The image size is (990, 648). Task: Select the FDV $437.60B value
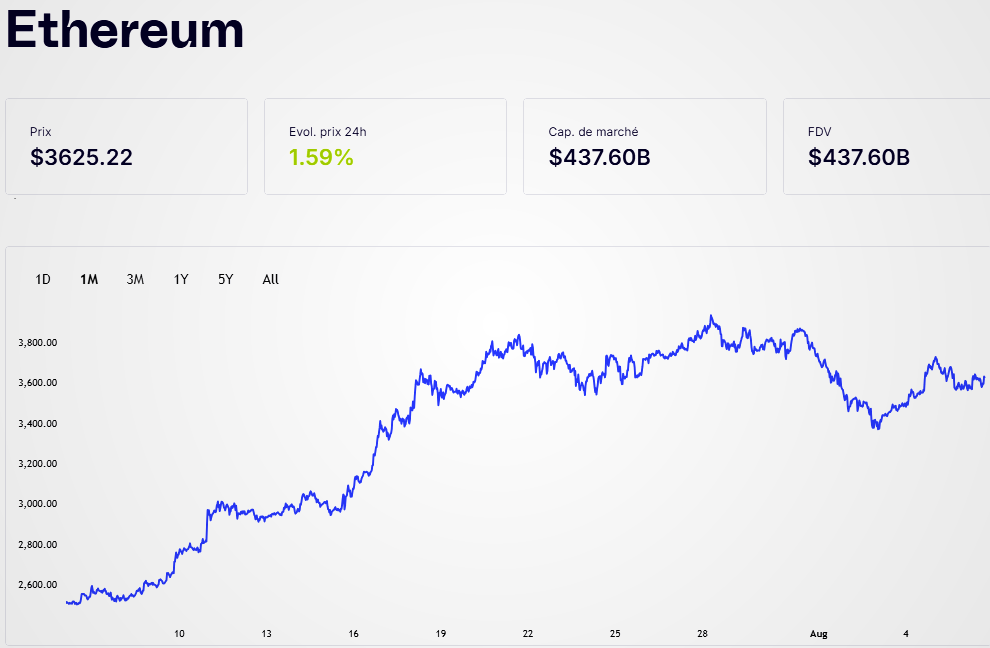[859, 157]
